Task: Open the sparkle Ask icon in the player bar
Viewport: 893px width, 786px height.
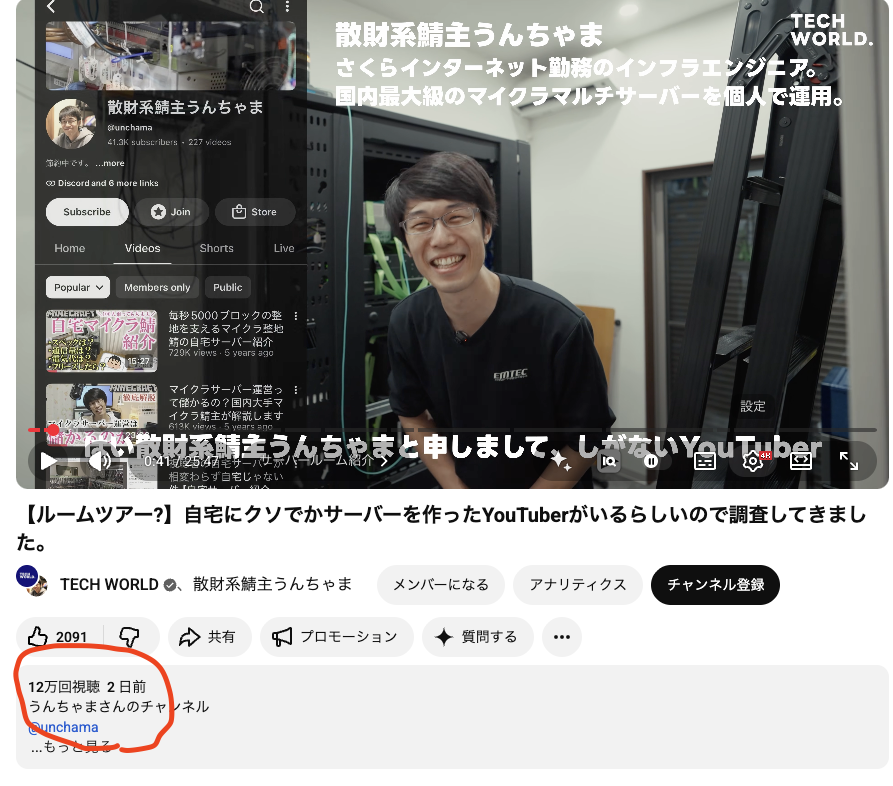Action: pos(561,461)
